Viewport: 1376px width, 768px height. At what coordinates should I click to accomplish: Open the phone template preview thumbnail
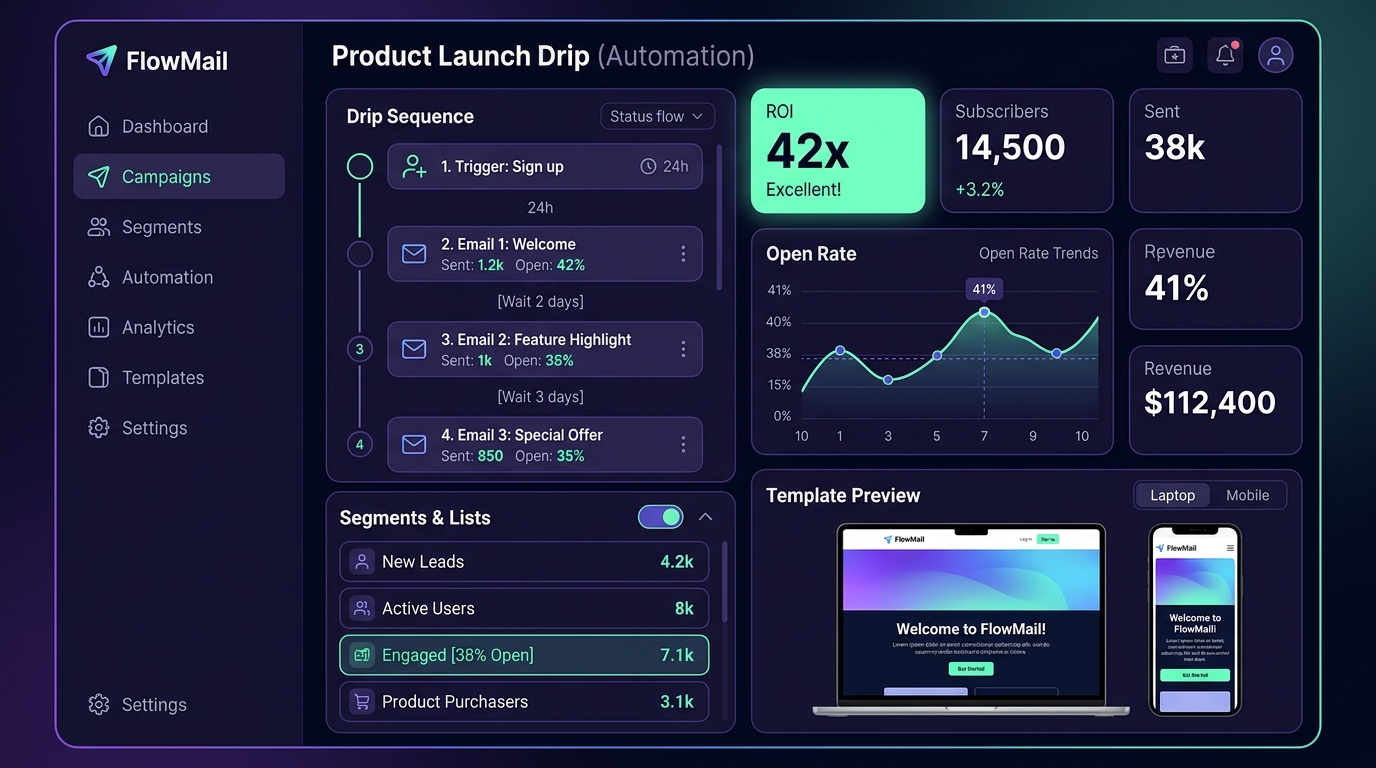tap(1195, 619)
